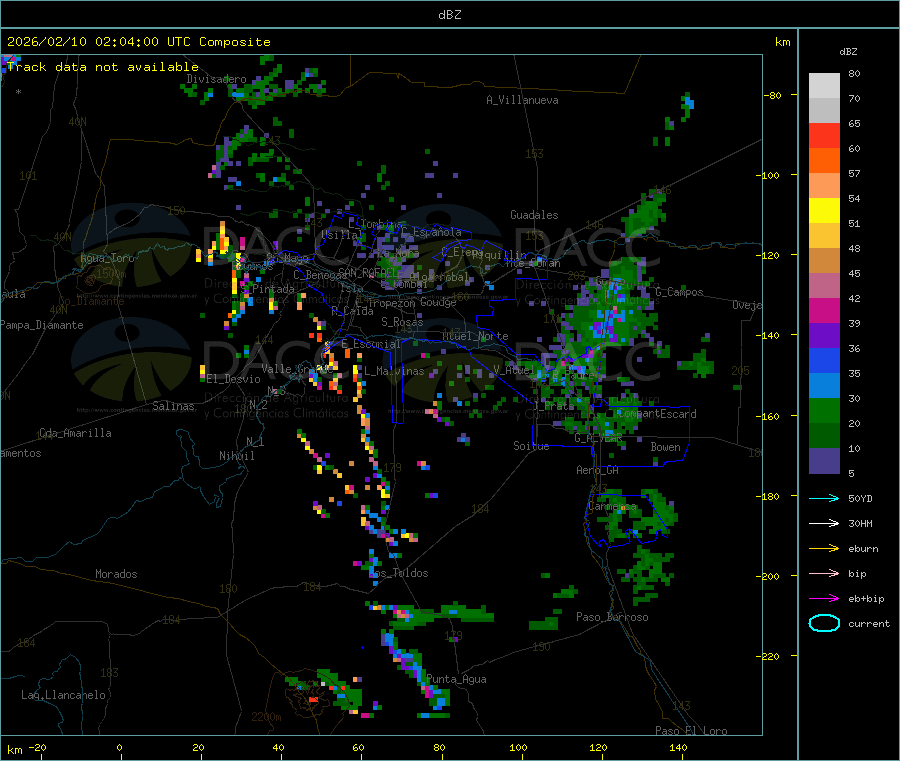Click the 'Bowen' map label
Screen dimensions: 900x761
[x=666, y=447]
